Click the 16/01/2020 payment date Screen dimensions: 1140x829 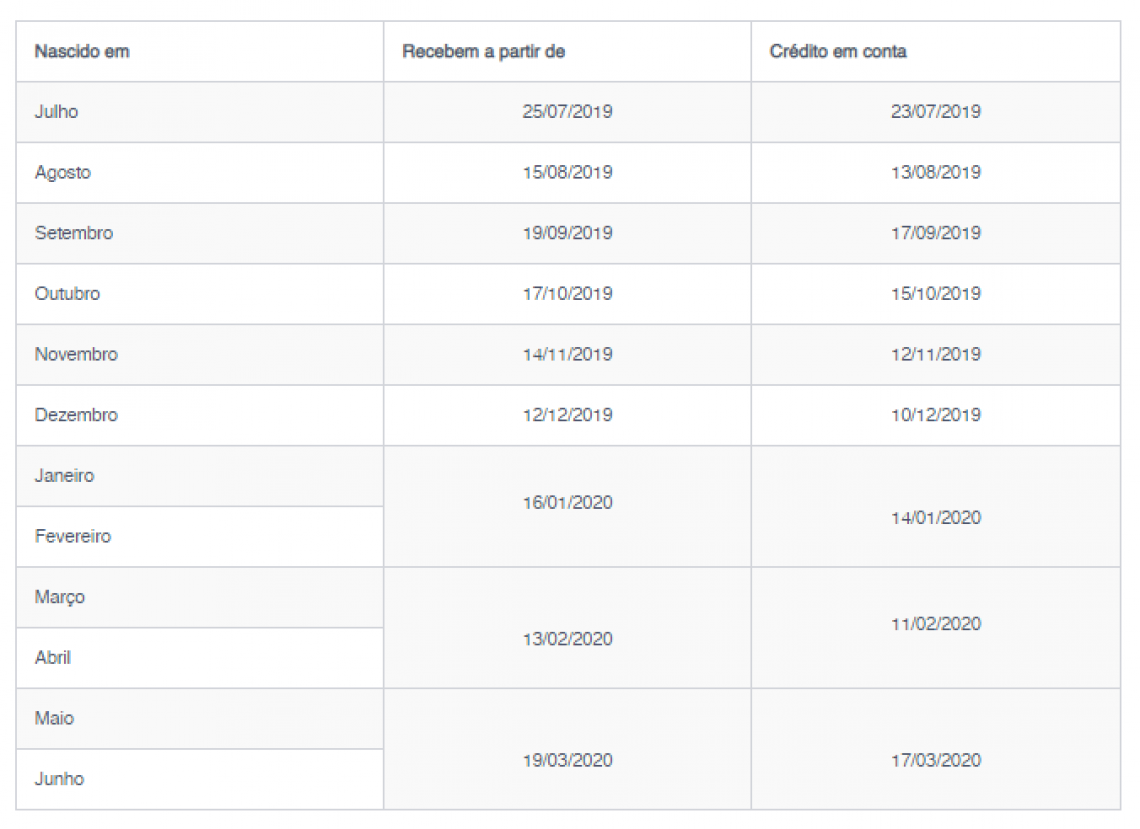(x=567, y=502)
